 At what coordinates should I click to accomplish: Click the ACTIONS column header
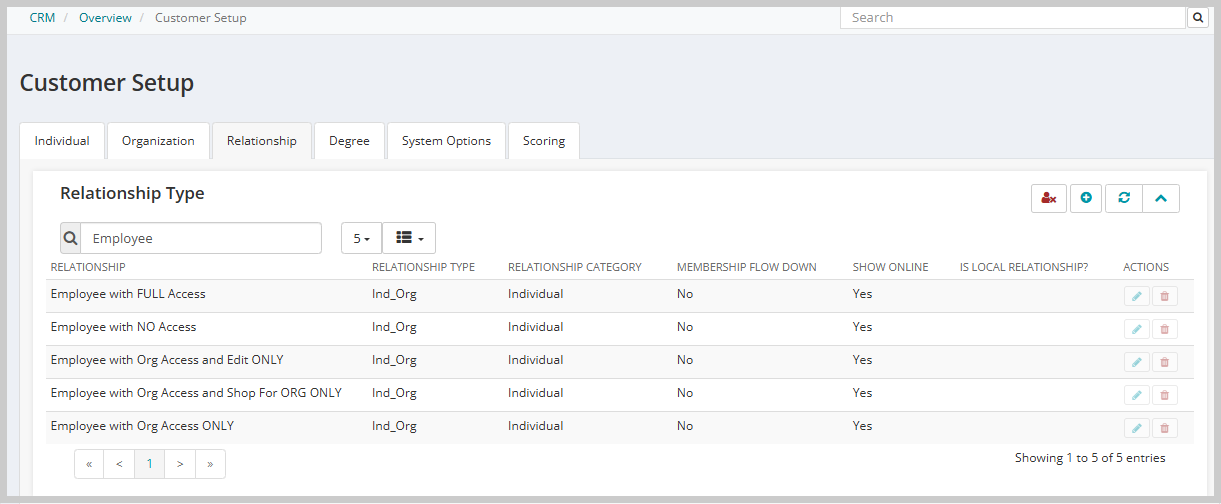pyautogui.click(x=1146, y=267)
